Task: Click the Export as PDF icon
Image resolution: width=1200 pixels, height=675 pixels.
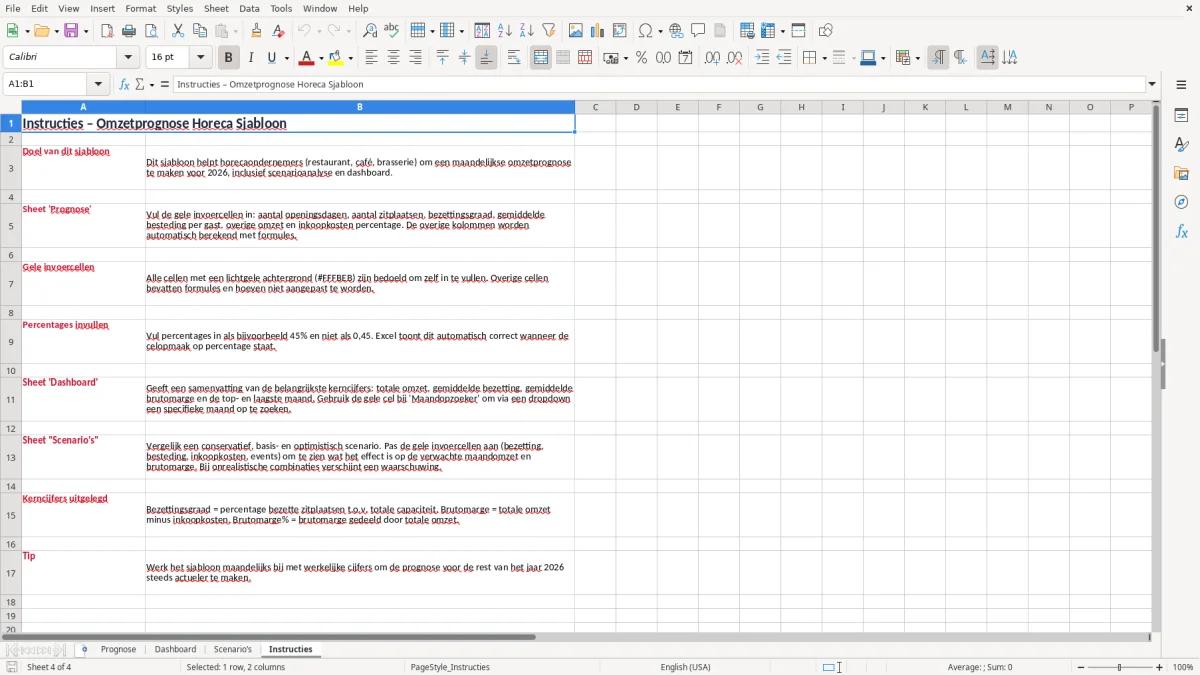Action: tap(107, 31)
